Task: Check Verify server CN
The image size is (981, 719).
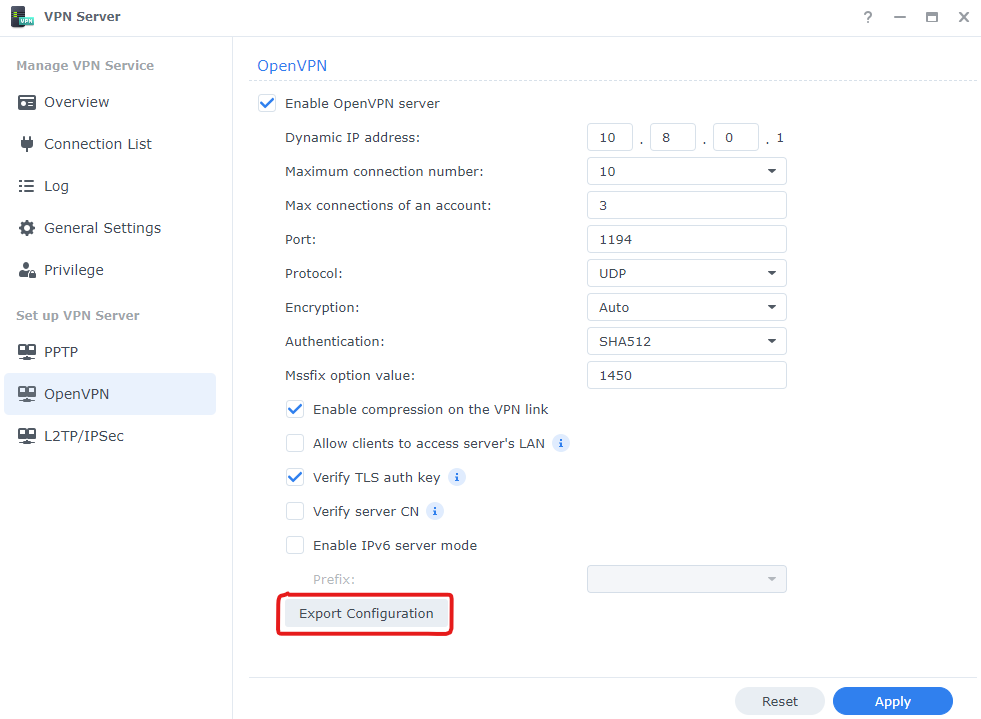Action: 295,511
